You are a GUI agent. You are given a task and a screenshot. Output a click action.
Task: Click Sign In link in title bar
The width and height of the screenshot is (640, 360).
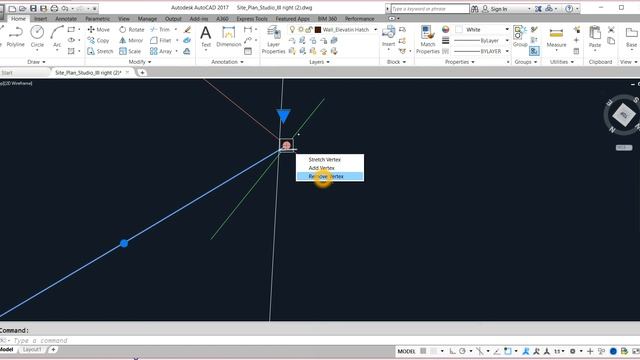tap(498, 9)
